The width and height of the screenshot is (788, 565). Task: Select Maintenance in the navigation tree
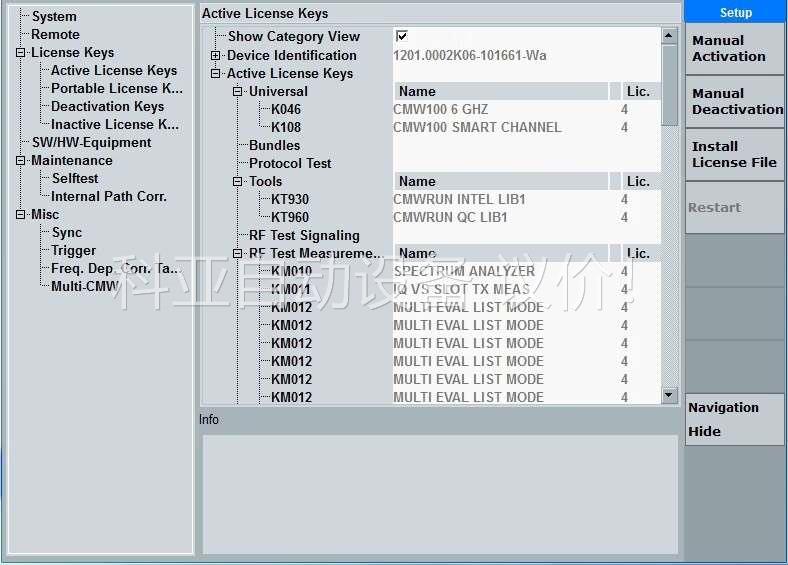point(72,161)
